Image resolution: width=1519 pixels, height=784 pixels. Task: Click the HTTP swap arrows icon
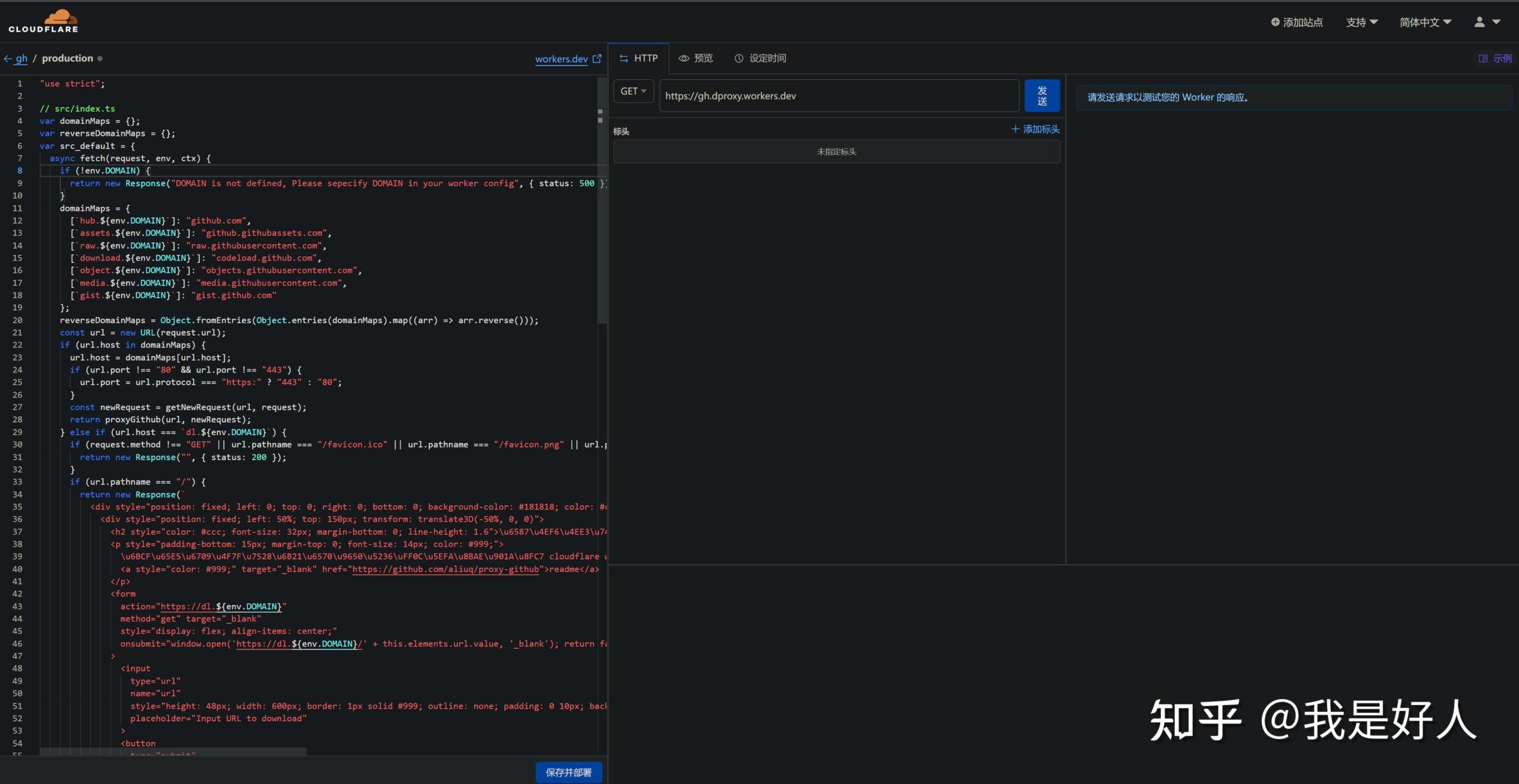coord(624,58)
